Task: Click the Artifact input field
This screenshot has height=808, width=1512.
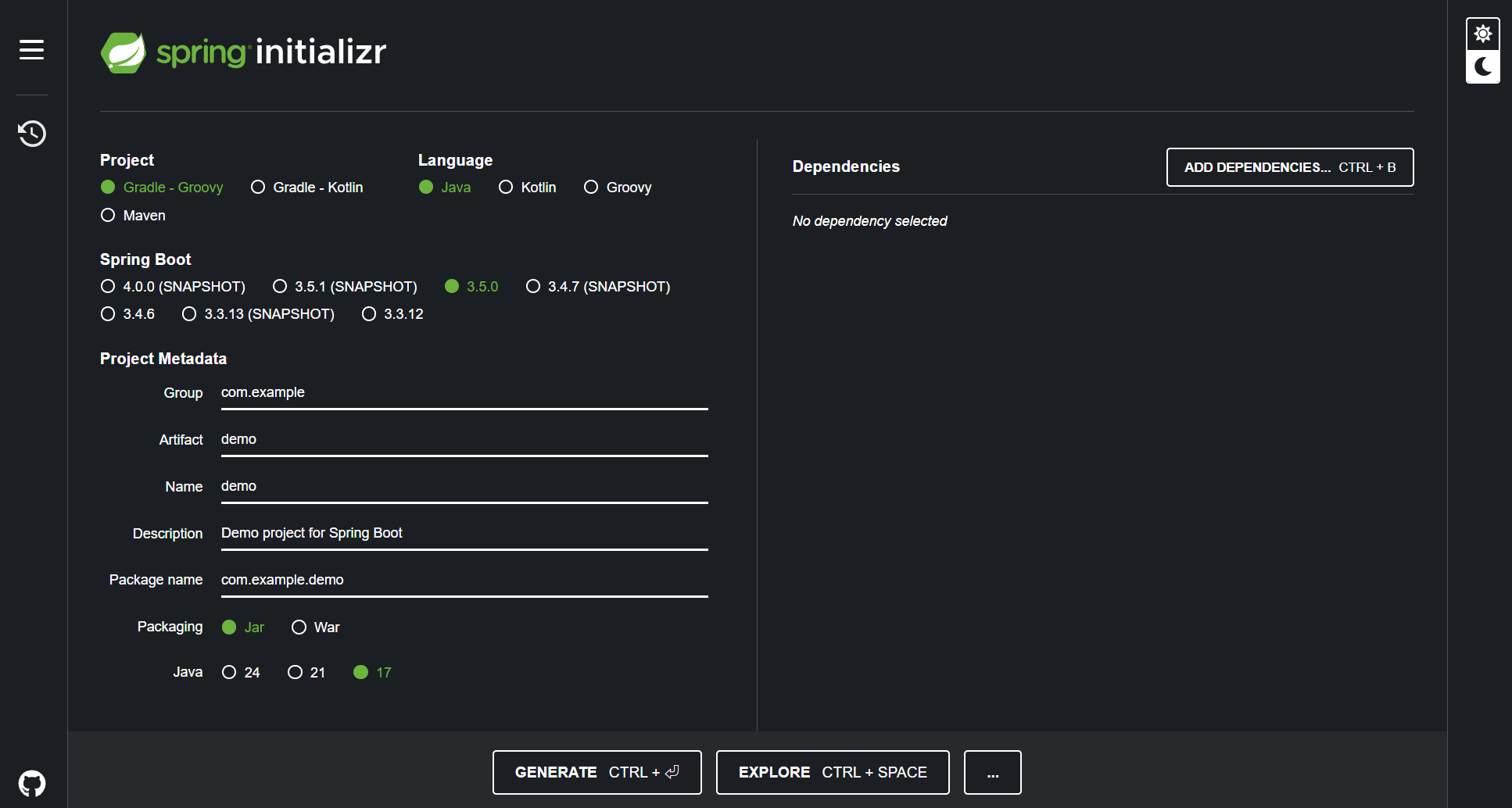Action: 464,440
